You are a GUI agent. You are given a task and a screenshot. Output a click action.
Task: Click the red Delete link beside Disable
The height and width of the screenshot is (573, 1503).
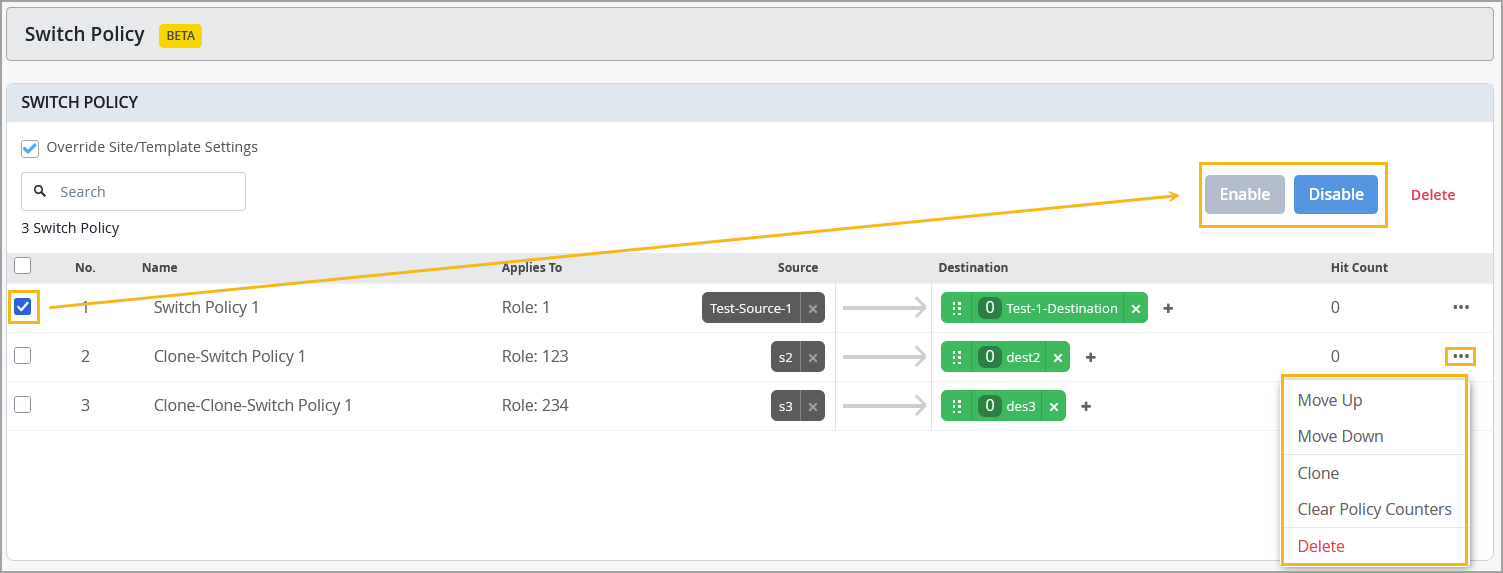(x=1433, y=195)
